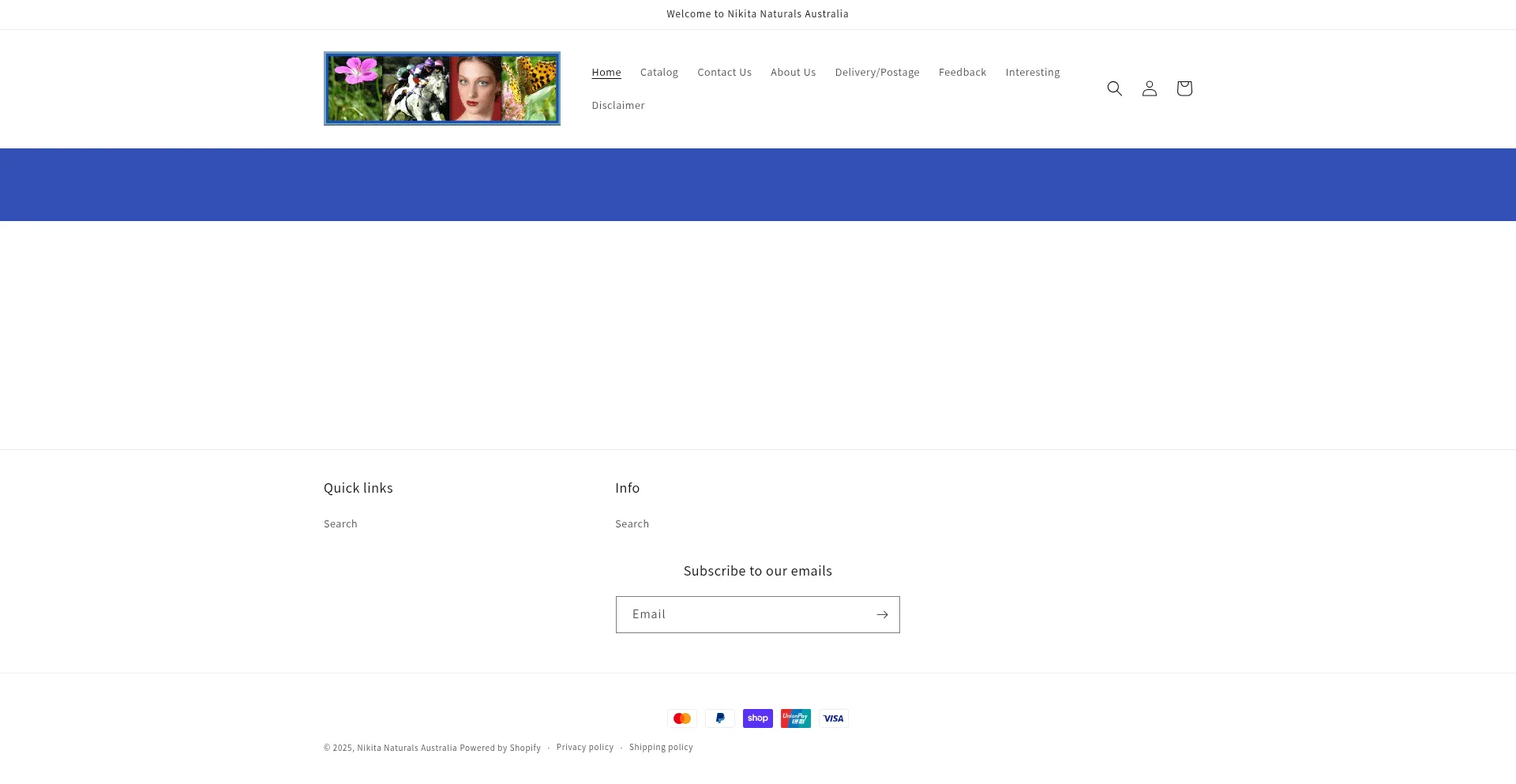1516x784 pixels.
Task: Click Search under Quick links
Action: tap(340, 523)
